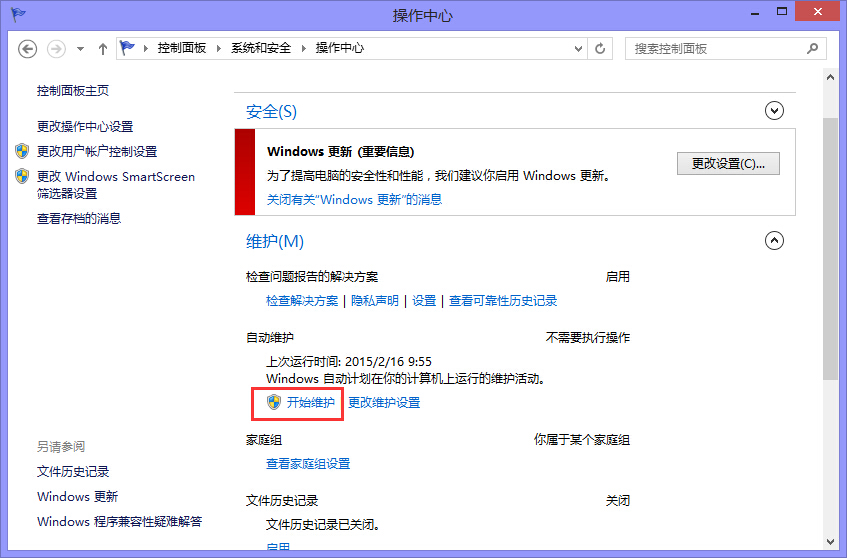
Task: Click the vertical scrollbar down arrow
Action: (x=830, y=542)
